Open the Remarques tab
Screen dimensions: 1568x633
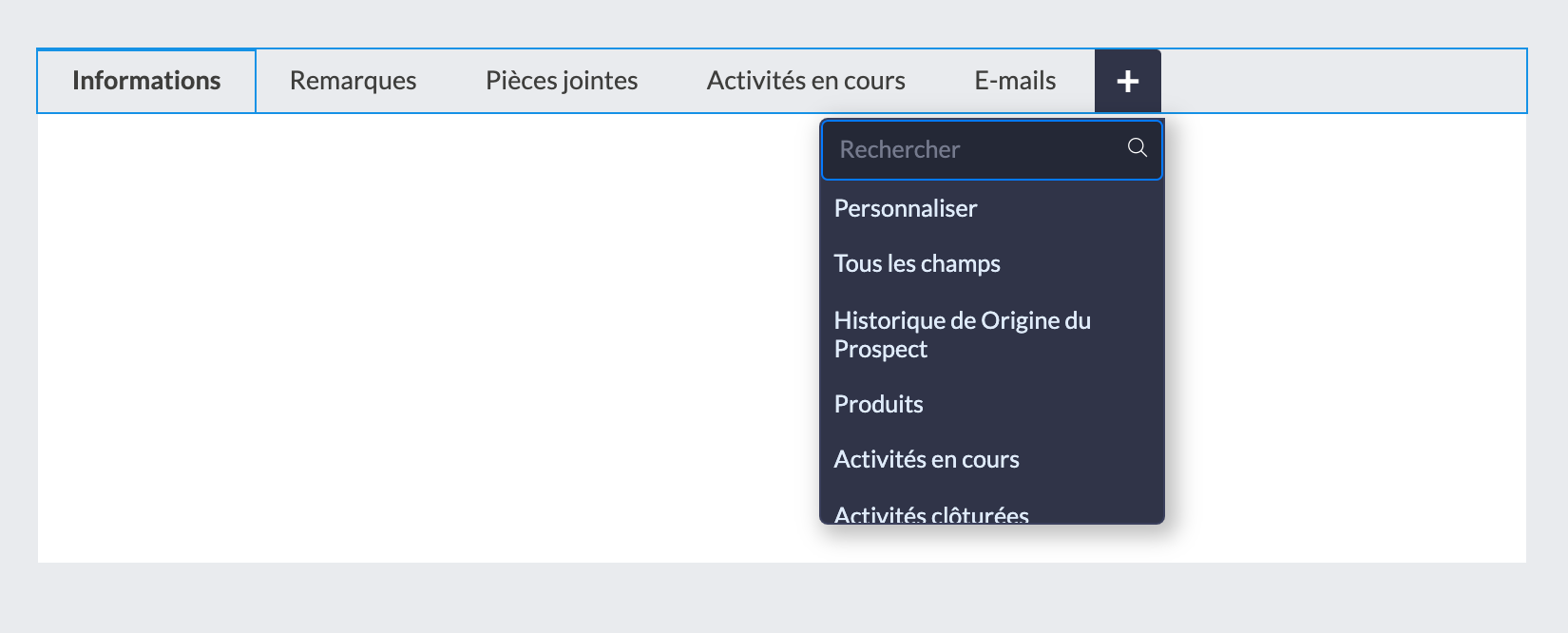click(x=353, y=81)
